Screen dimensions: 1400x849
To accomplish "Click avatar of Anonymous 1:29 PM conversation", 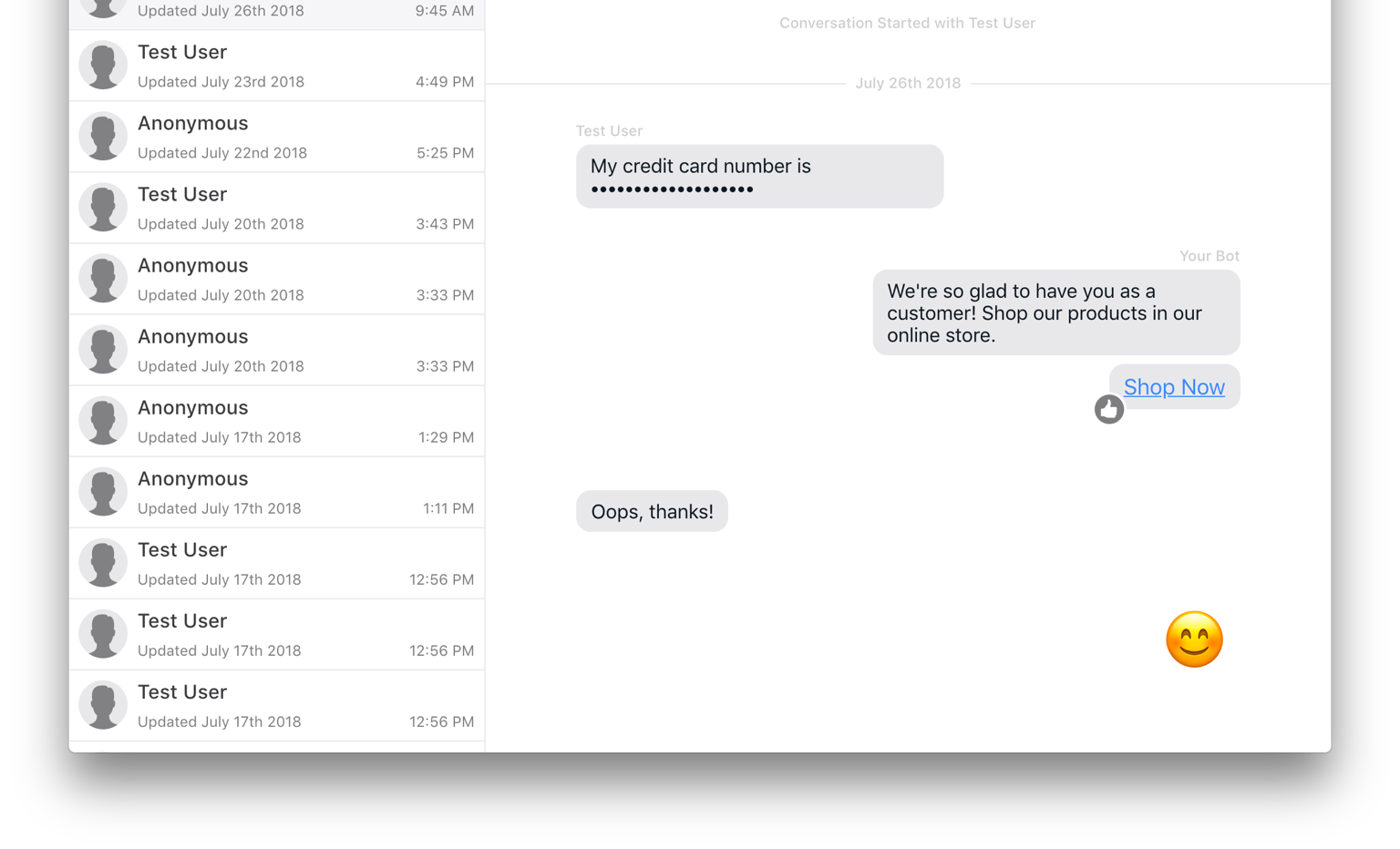I will click(x=103, y=421).
